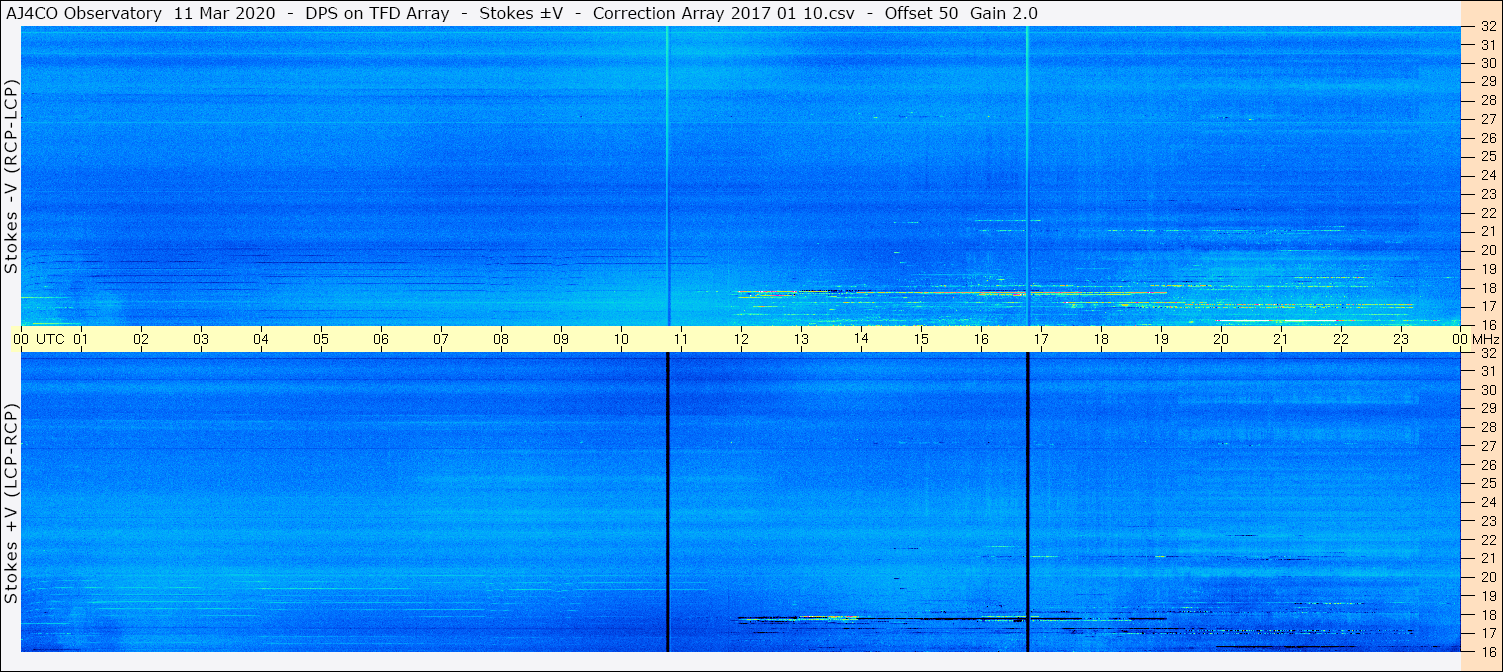
Task: Click '32' MHz label of upper Stokes -V panel
Action: pyautogui.click(x=1487, y=27)
